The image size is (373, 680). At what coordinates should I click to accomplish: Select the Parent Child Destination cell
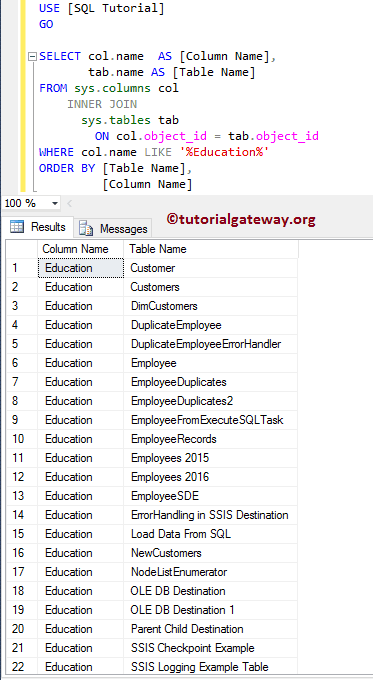point(211,629)
